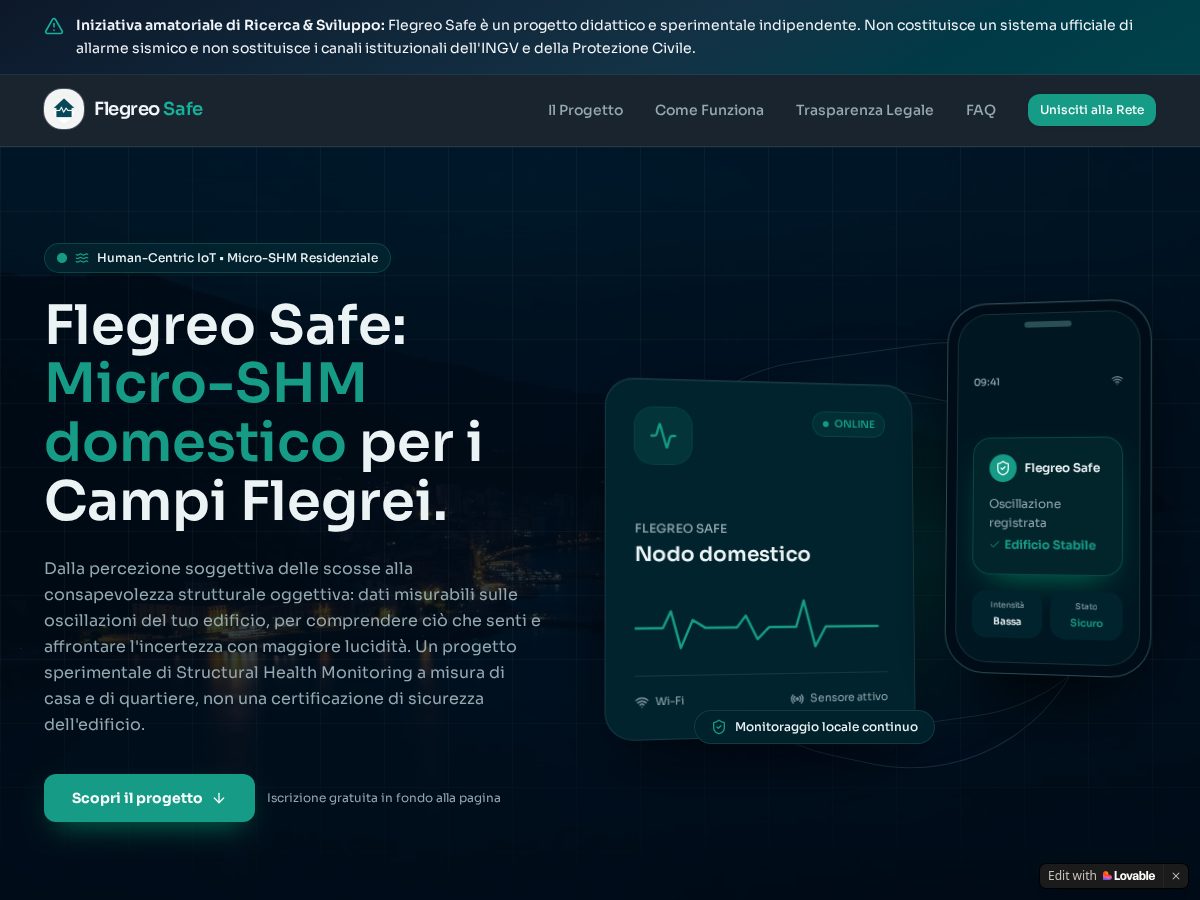
Task: Click the Monitoraggio locale continuo badge
Action: pos(814,727)
